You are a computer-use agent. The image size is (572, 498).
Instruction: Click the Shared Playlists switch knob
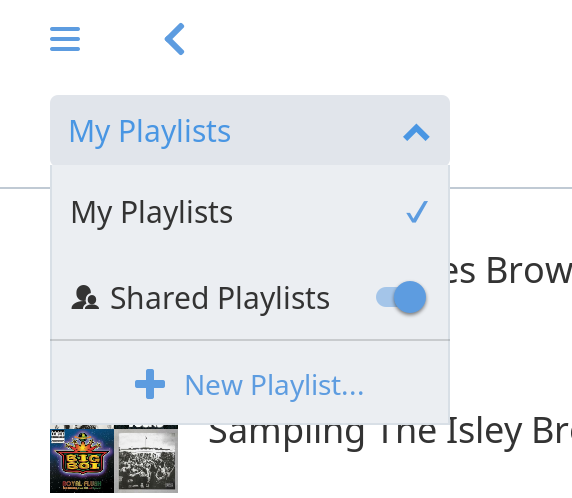coord(410,297)
